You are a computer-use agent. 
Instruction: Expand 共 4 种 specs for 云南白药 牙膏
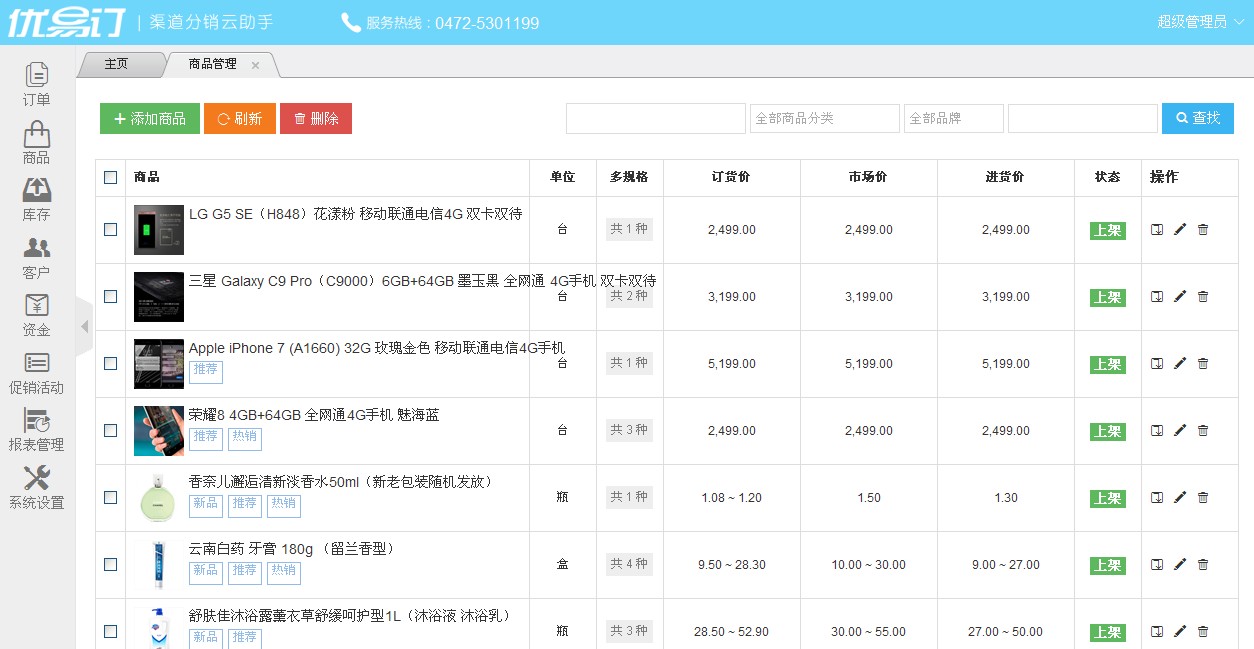pos(629,564)
